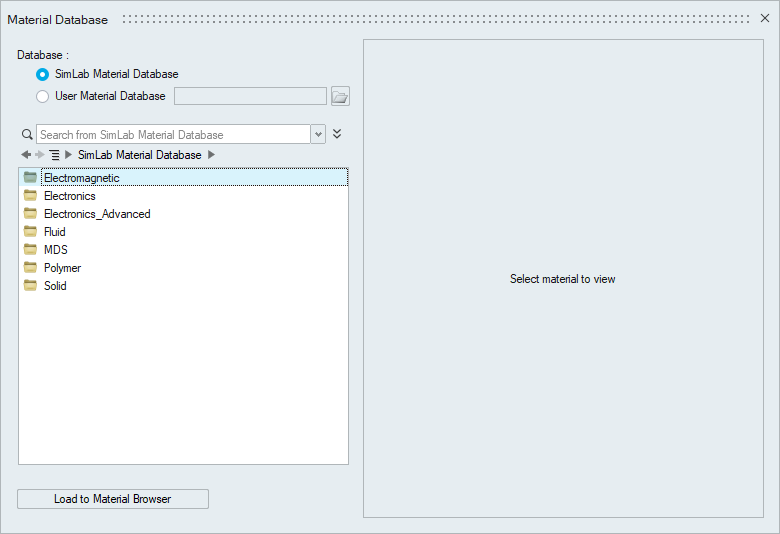Select SimLab Material Database radio button

[x=42, y=74]
